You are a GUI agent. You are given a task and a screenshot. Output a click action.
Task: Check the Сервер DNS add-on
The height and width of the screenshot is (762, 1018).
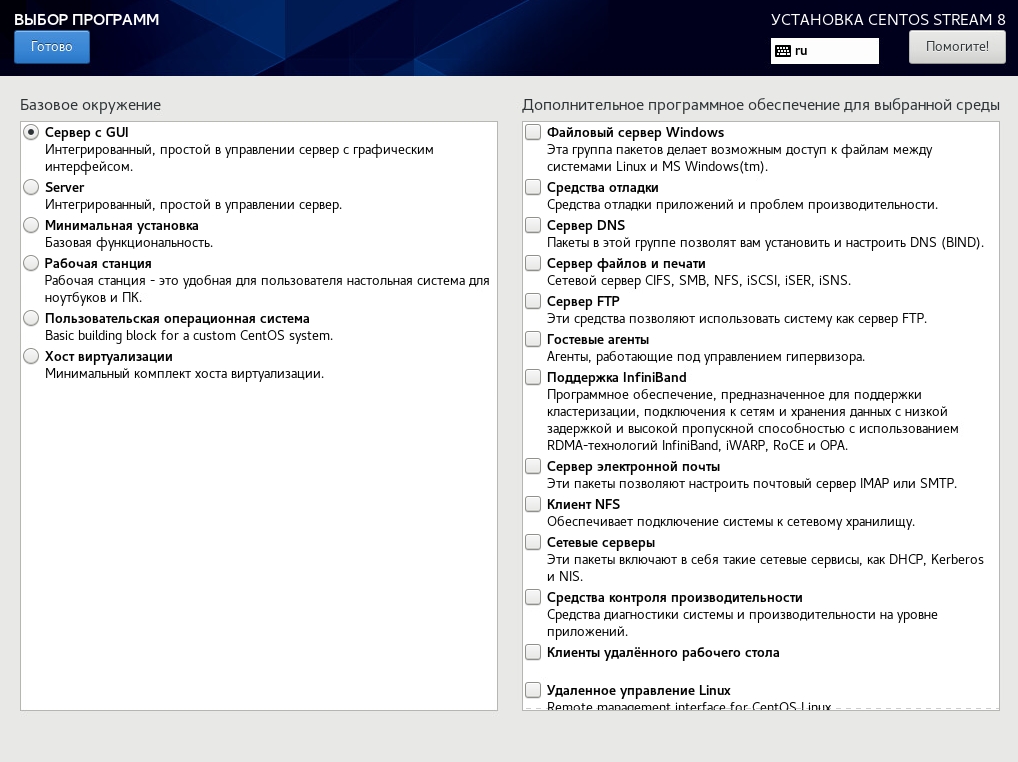click(533, 225)
